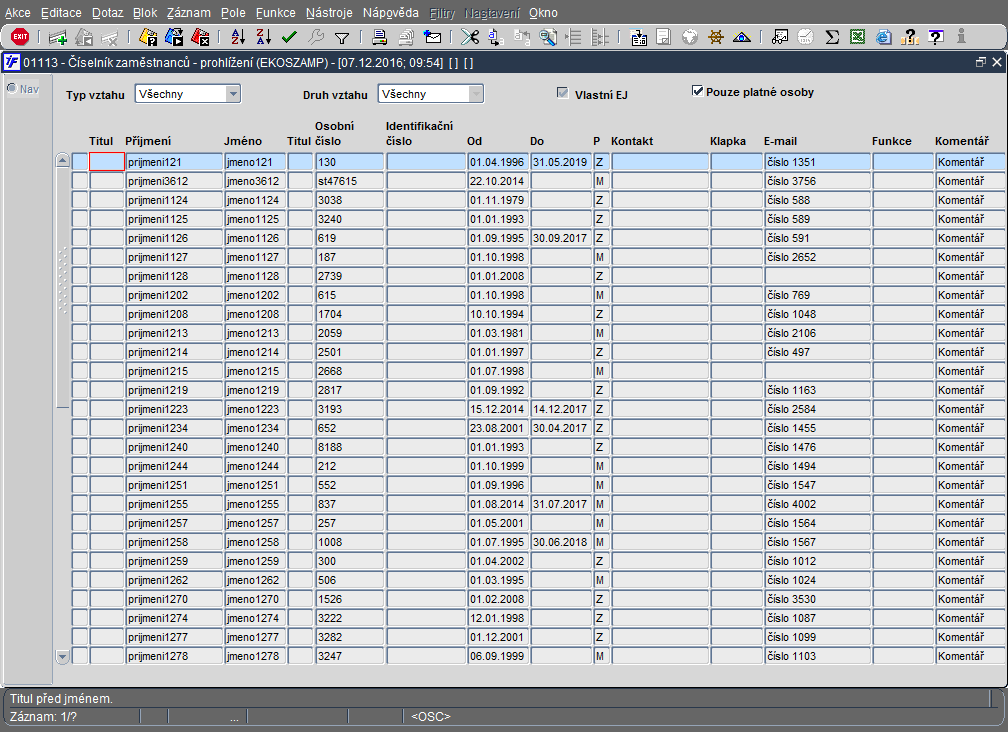
Task: Click the scroll down arrow of record list
Action: tap(62, 657)
